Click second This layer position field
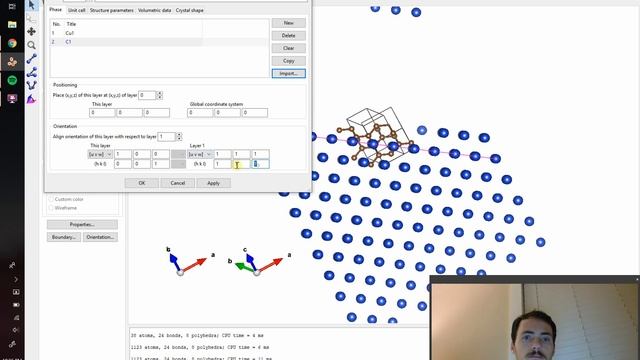640x360 pixels. 129,113
